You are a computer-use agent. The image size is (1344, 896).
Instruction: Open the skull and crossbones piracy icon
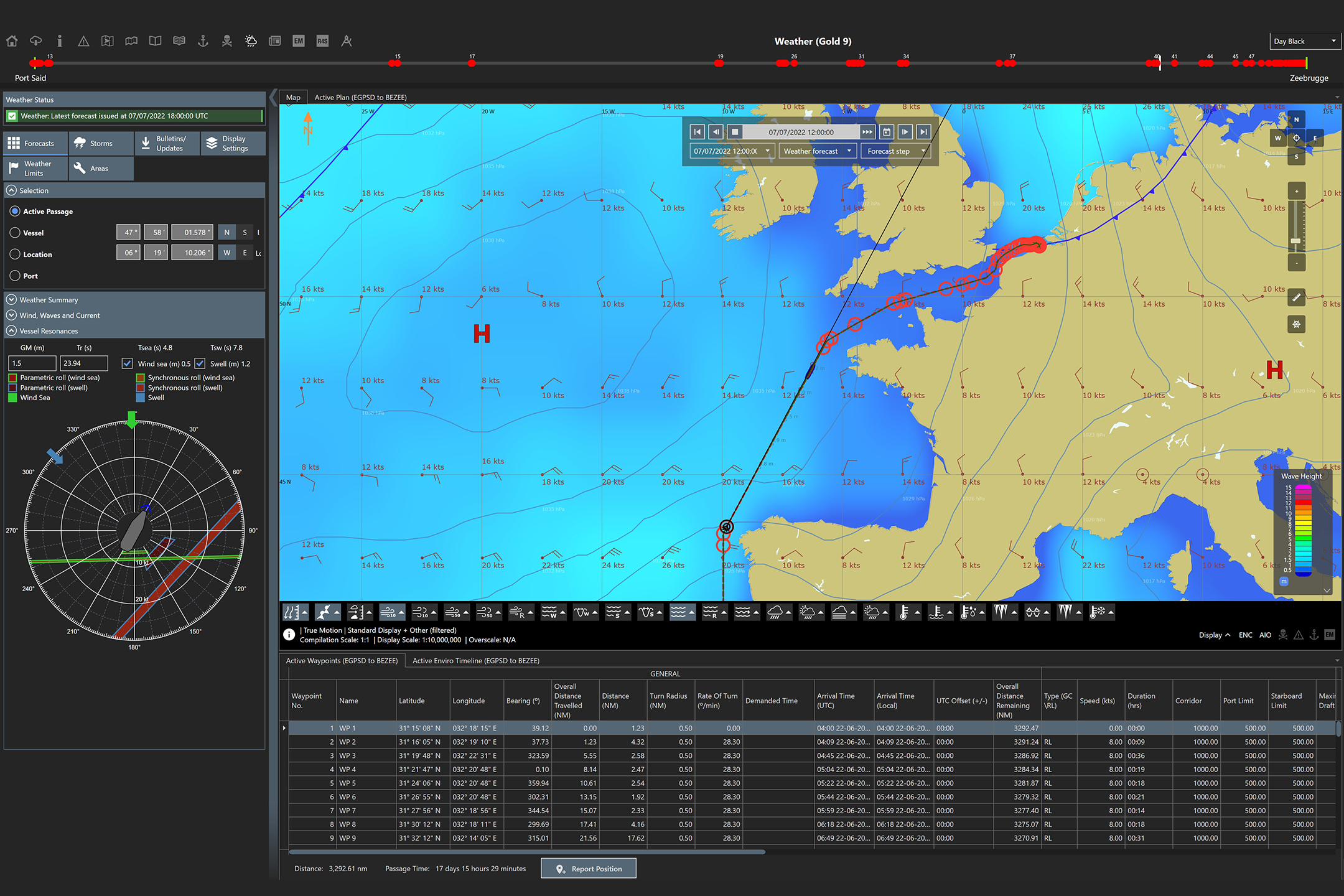click(227, 41)
